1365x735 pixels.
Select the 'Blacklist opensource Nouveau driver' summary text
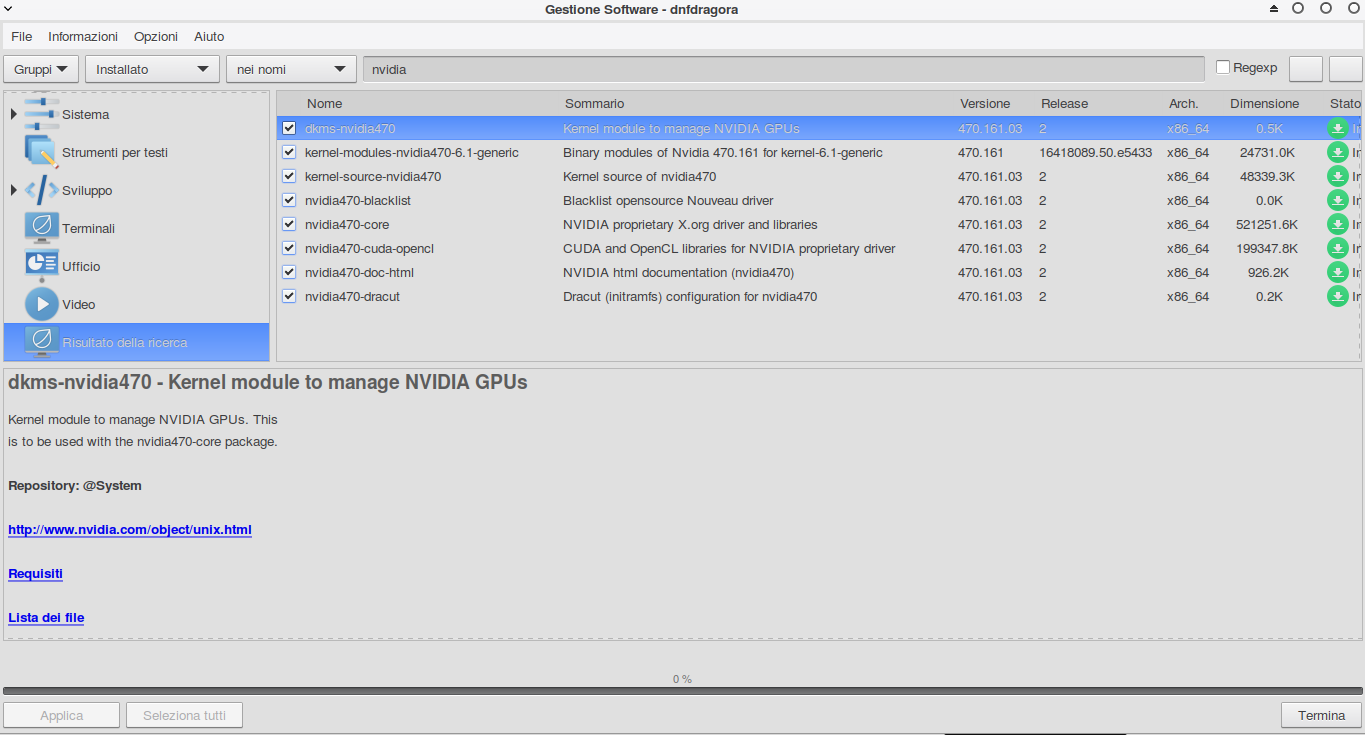(668, 200)
